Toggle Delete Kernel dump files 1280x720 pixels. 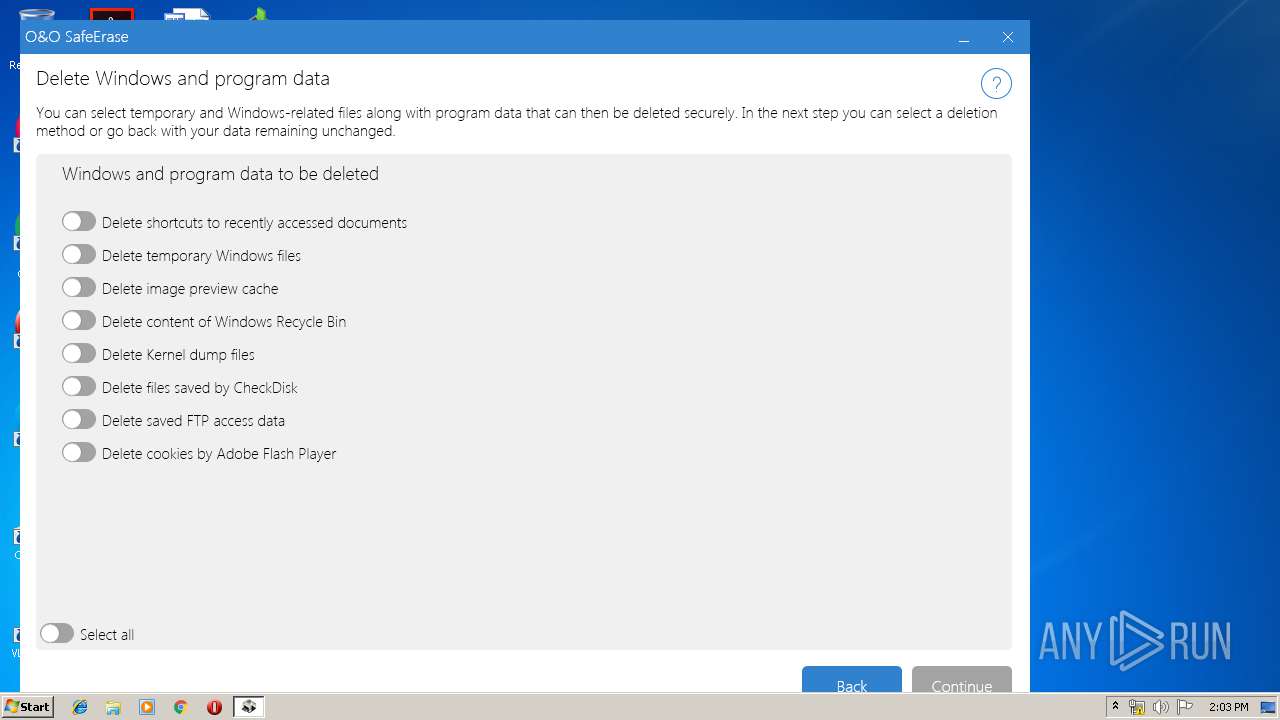click(x=79, y=354)
